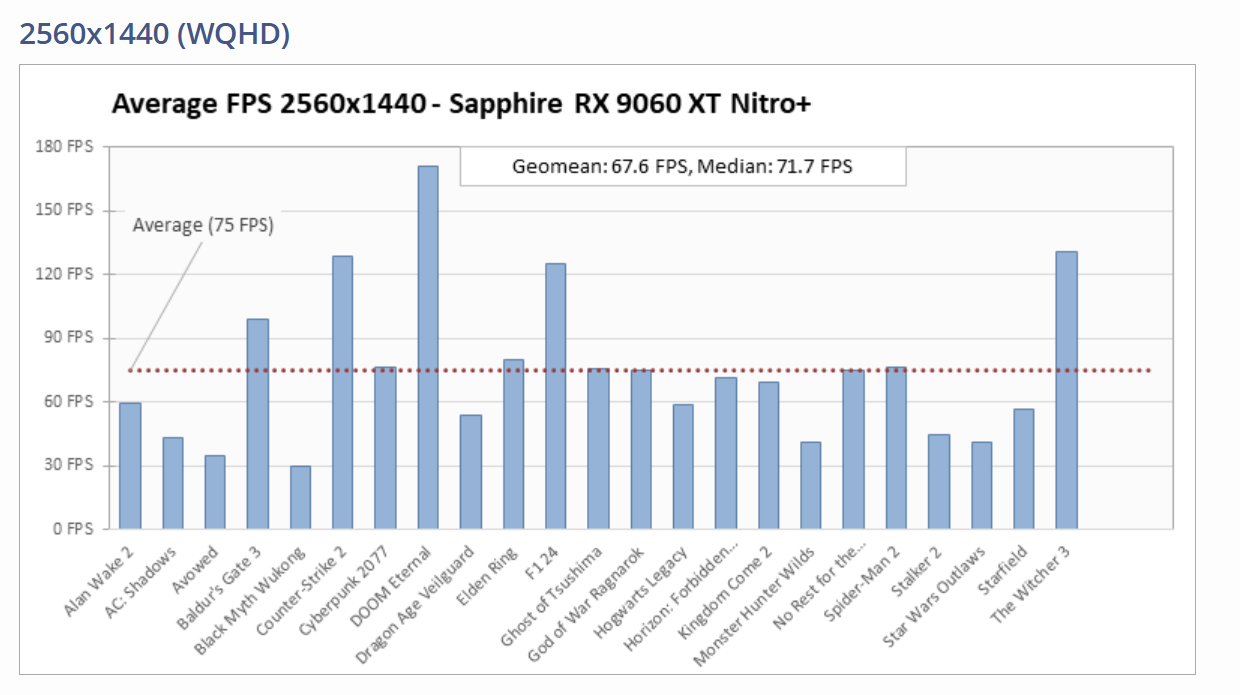Click the Geomean and Median text box
Screen dimensions: 1240x695
coord(683,166)
